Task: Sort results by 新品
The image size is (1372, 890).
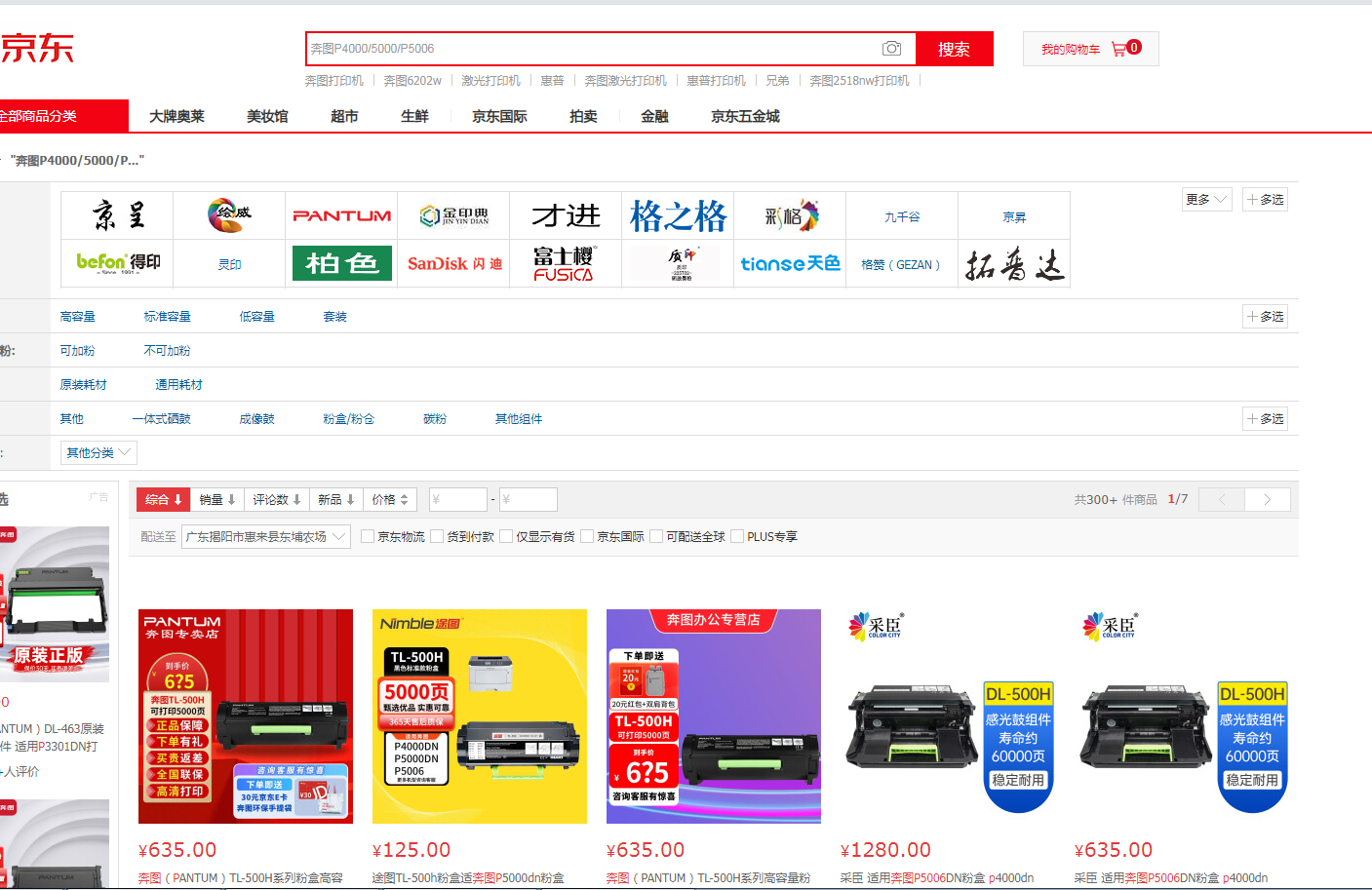Action: (336, 499)
